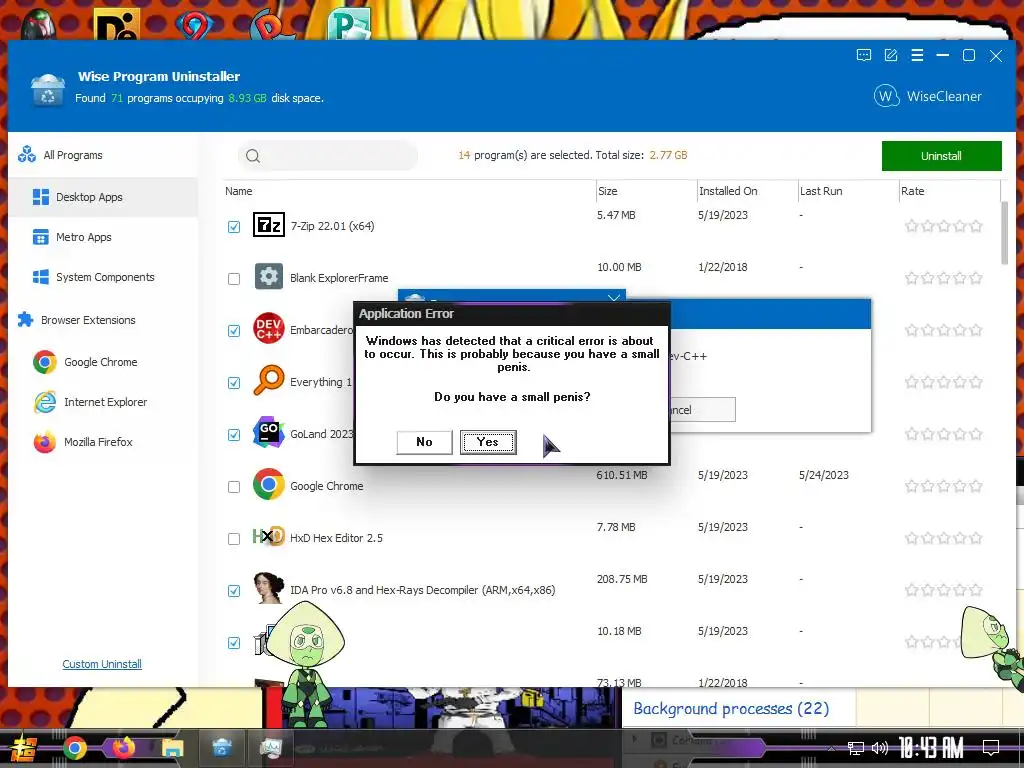Click the Embarcadero Dev C++ icon
Viewport: 1024px width, 768px height.
click(268, 328)
